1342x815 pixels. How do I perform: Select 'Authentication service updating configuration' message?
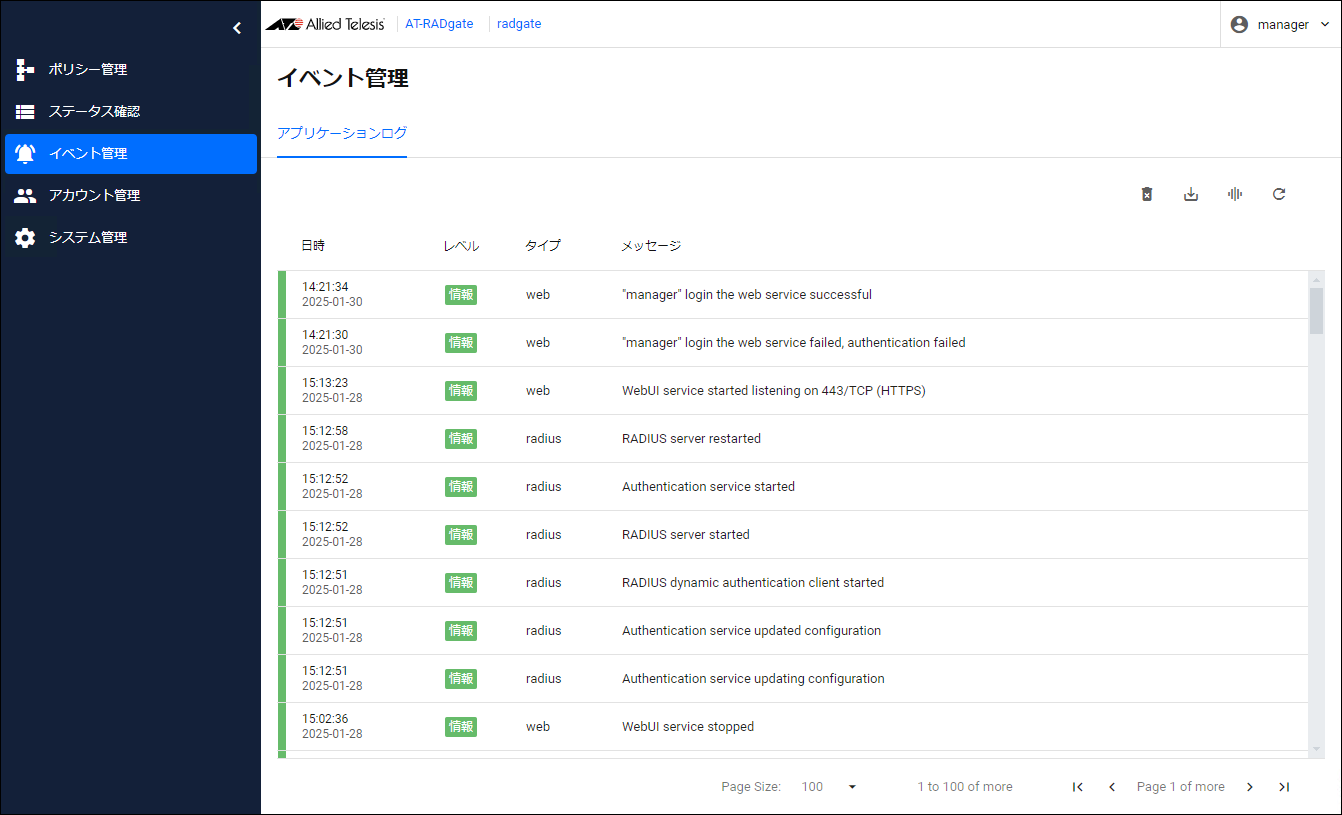click(753, 679)
